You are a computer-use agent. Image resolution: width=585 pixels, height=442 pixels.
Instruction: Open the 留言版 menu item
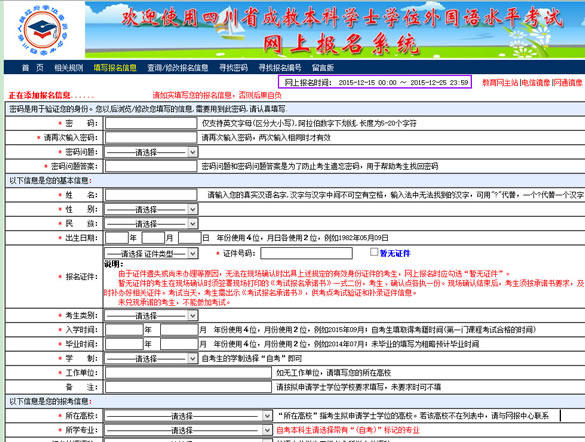pyautogui.click(x=323, y=68)
